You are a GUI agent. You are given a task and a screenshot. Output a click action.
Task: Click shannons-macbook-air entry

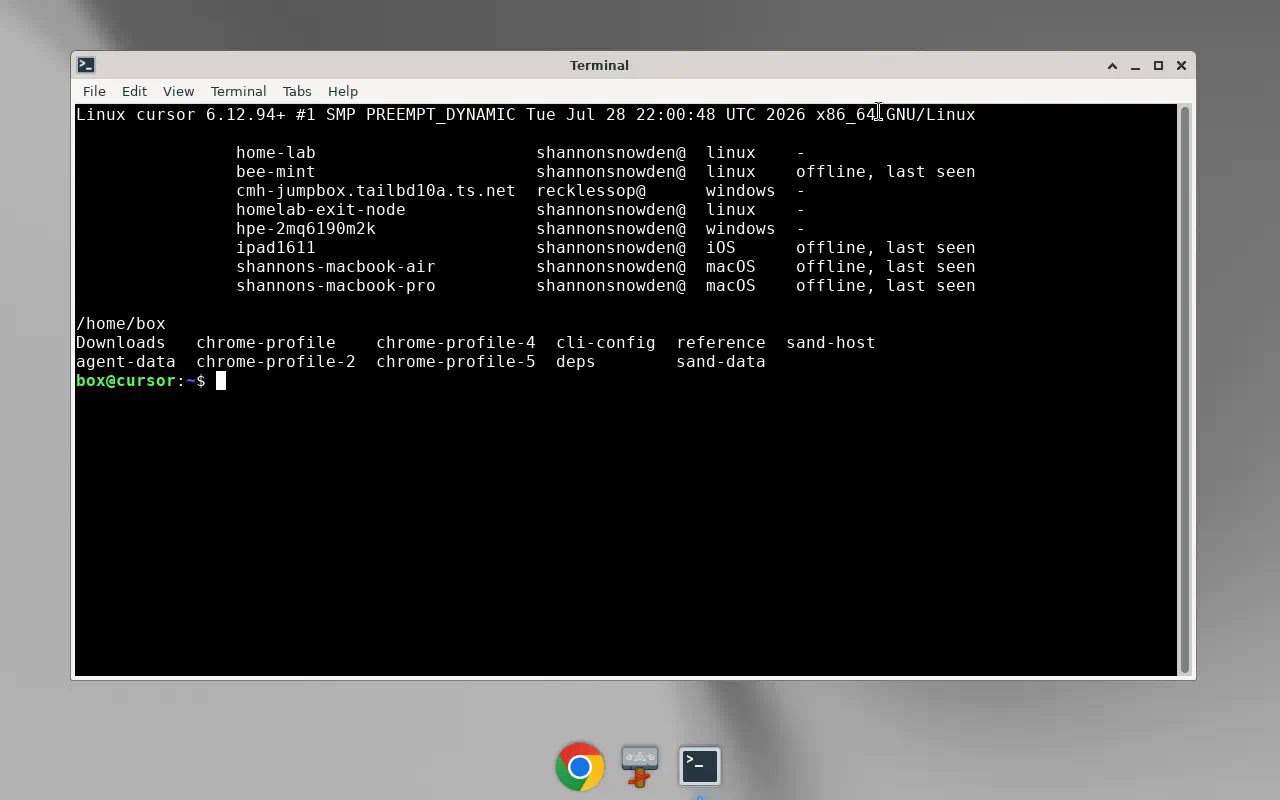(x=336, y=267)
